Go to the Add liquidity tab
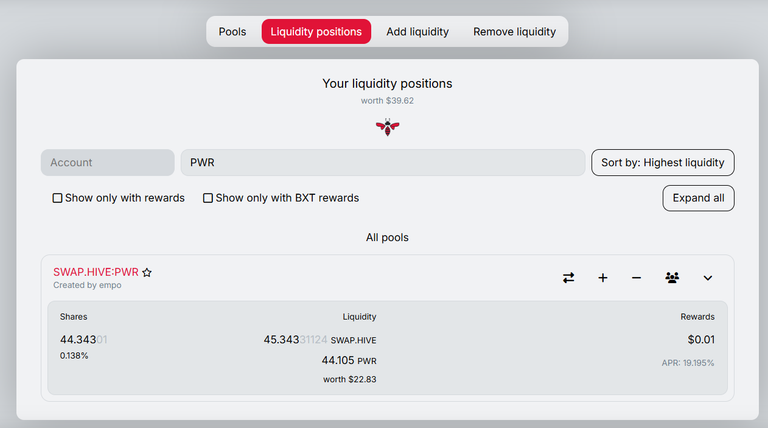The height and width of the screenshot is (428, 768). click(417, 32)
